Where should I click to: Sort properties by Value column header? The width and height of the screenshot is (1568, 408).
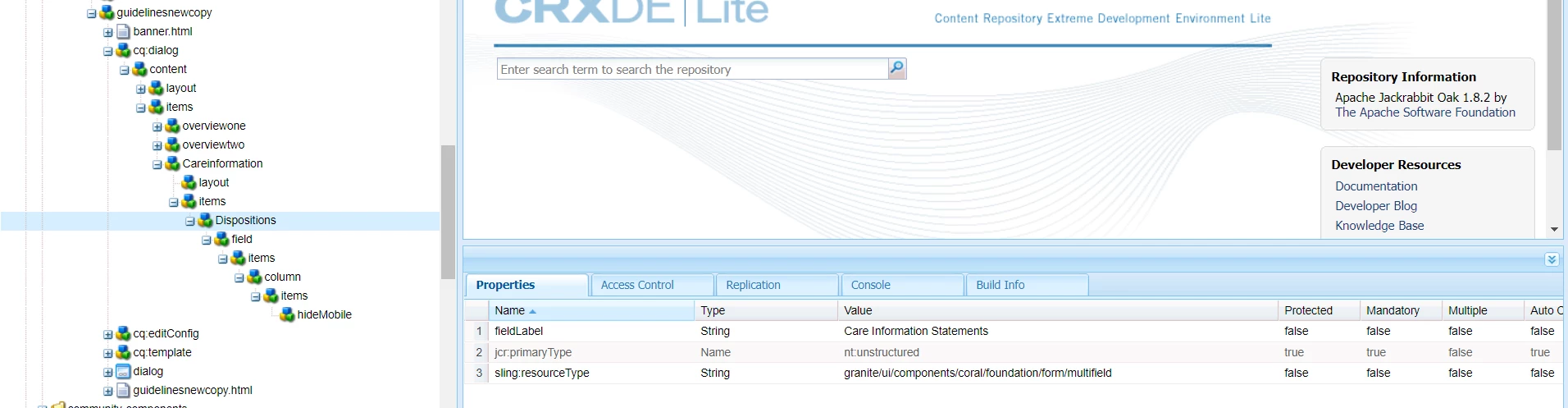click(1058, 310)
